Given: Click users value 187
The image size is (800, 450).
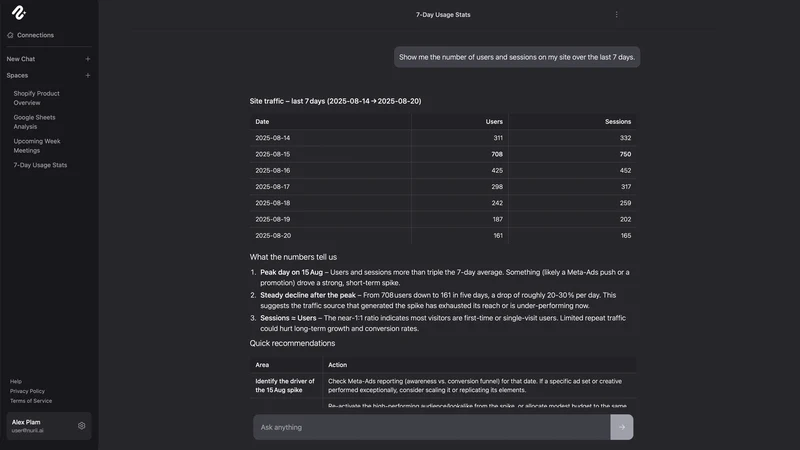Looking at the screenshot, I should [x=497, y=219].
